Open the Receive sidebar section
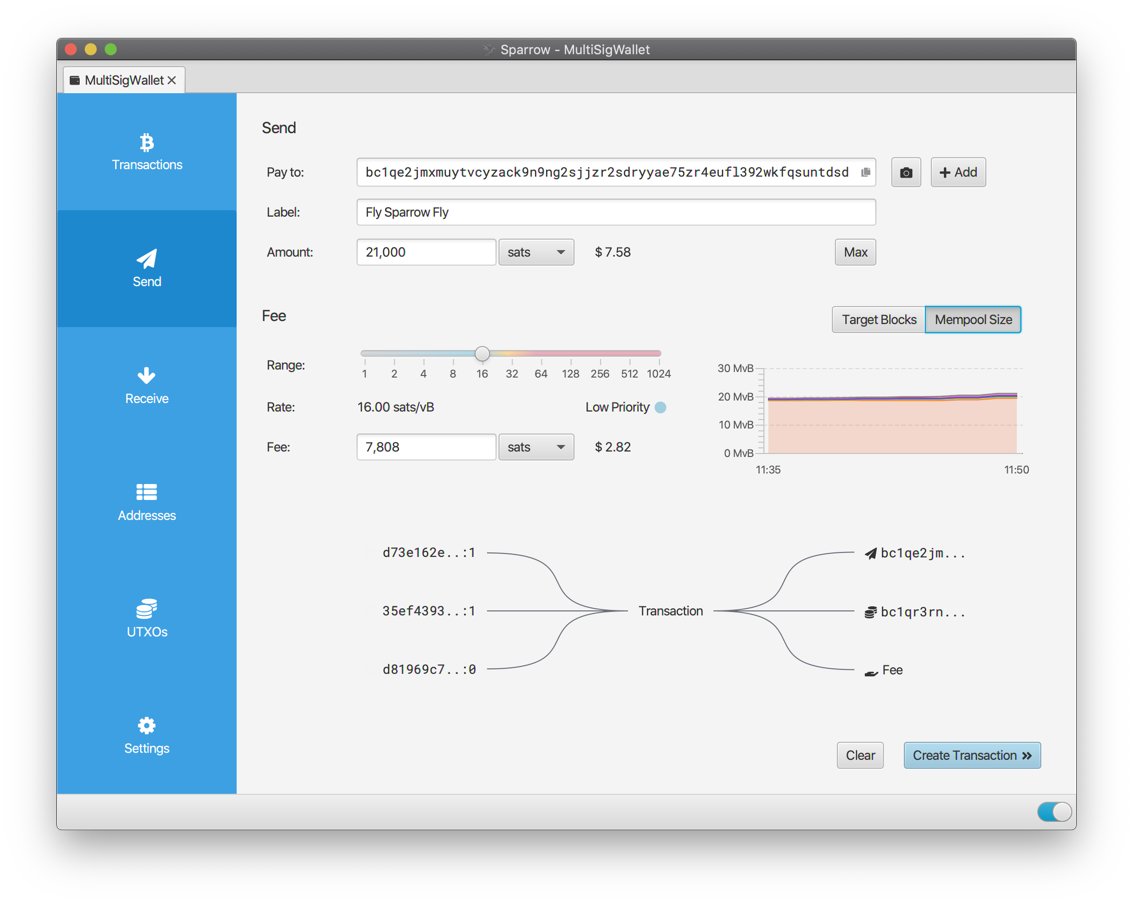This screenshot has height=904, width=1132. pos(147,386)
